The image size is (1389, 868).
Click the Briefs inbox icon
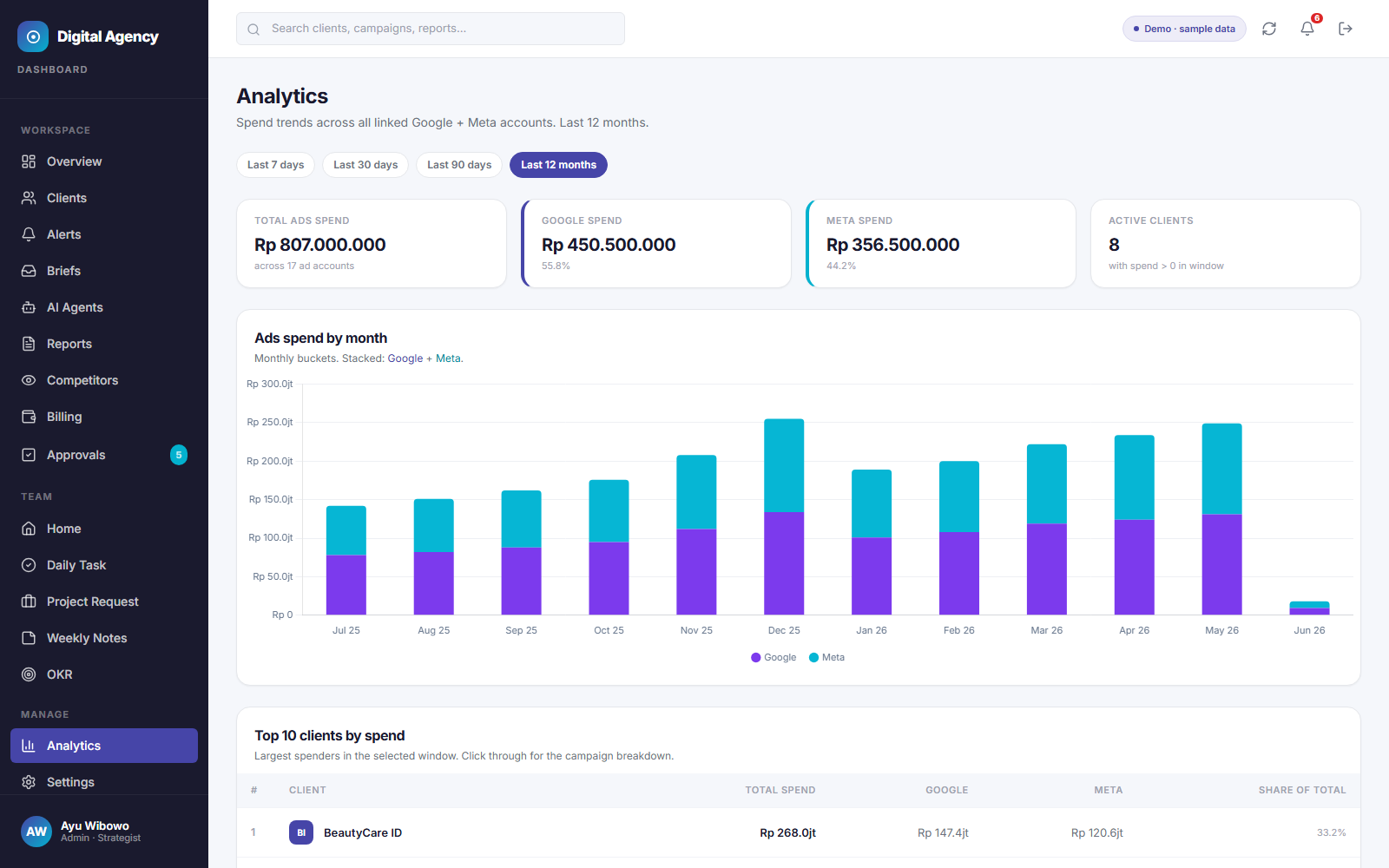coord(29,271)
